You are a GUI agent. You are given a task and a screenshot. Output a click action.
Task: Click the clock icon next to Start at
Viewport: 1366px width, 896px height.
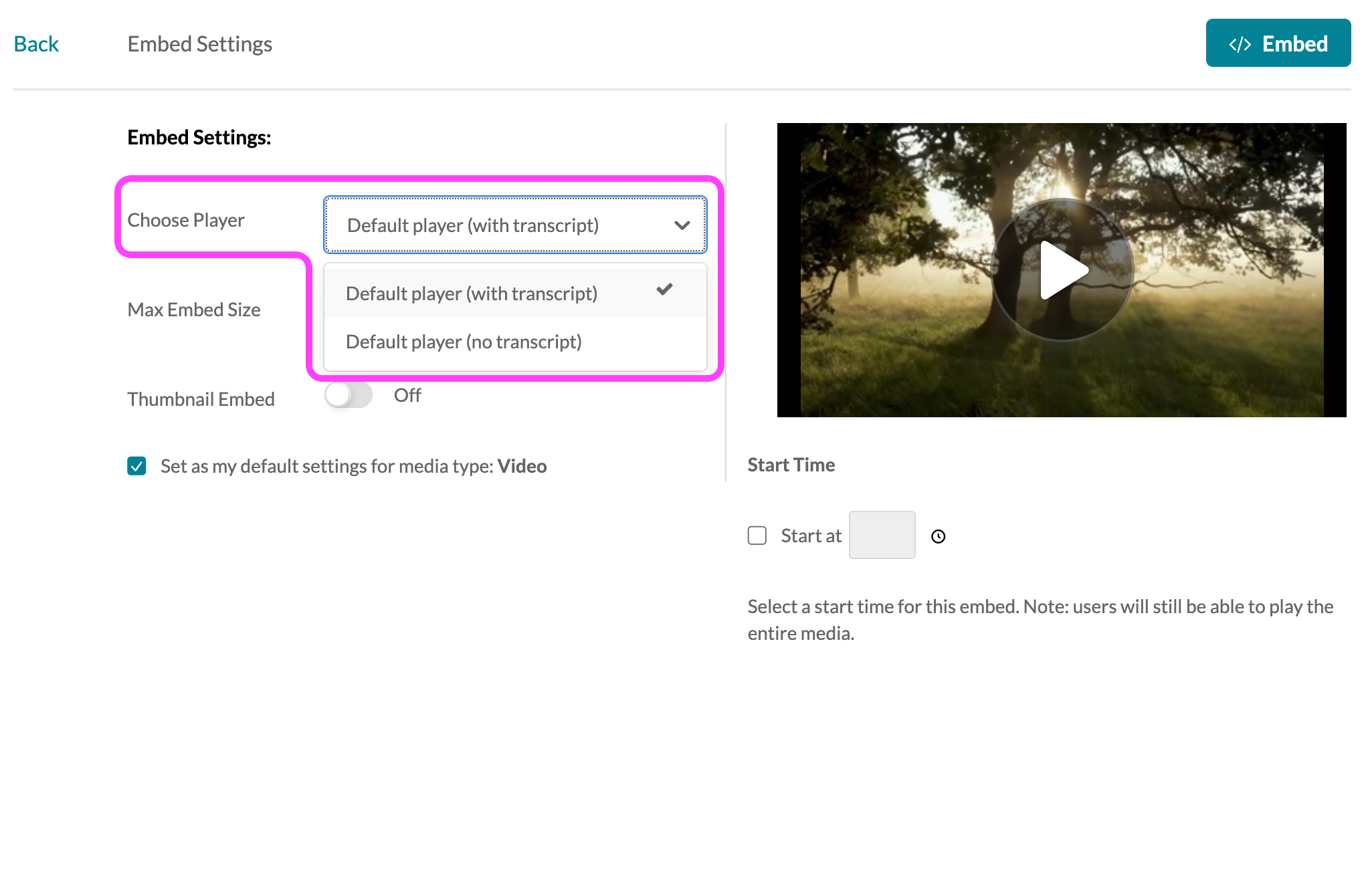tap(938, 536)
